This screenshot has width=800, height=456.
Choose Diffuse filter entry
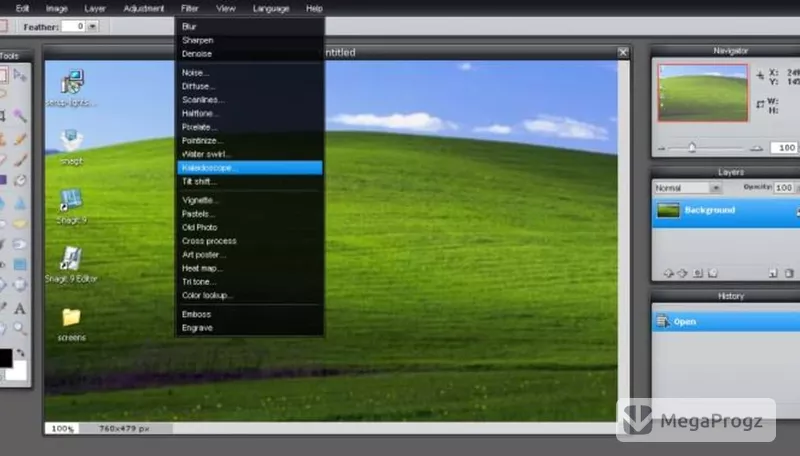(250, 87)
